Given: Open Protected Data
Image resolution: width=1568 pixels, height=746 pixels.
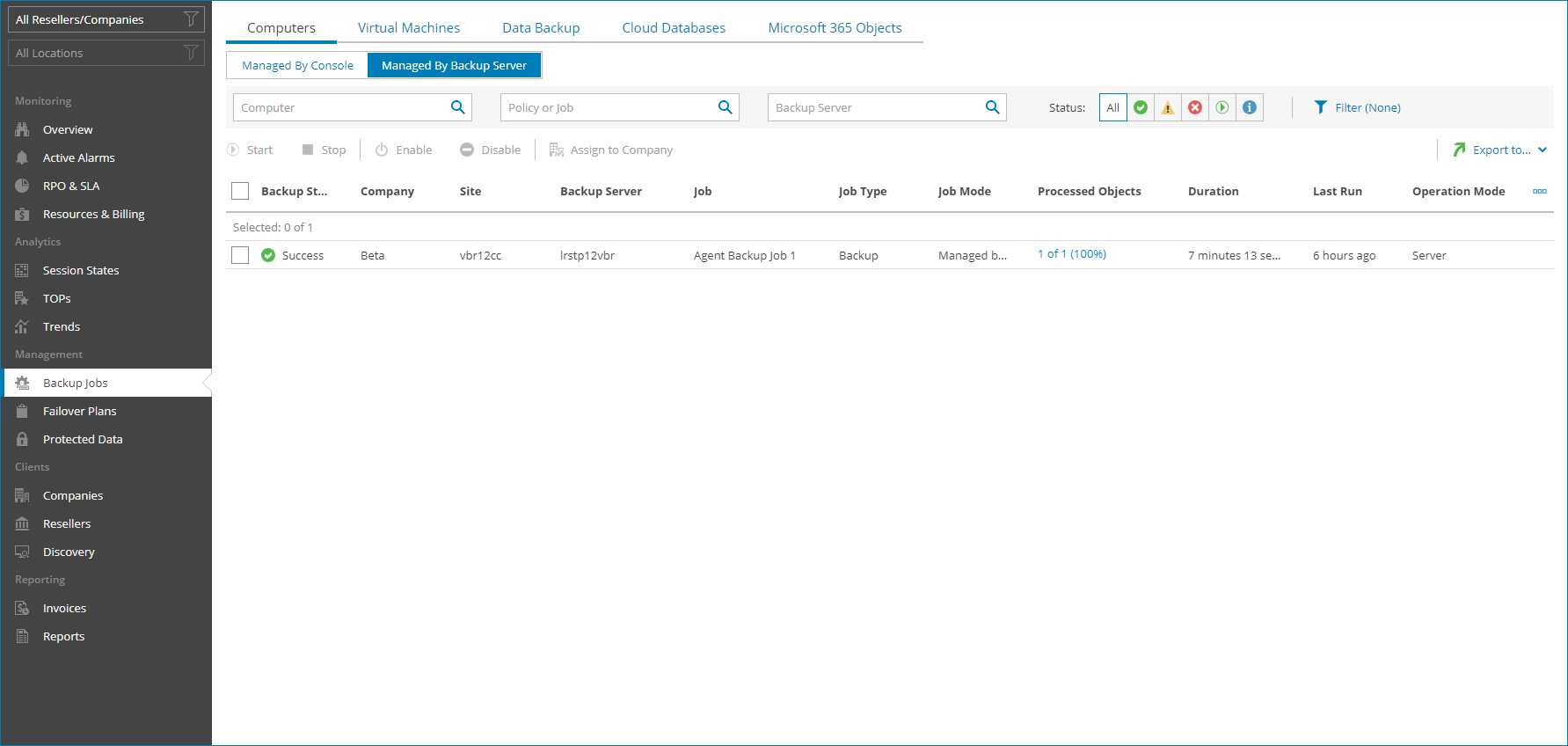Looking at the screenshot, I should click(x=83, y=439).
